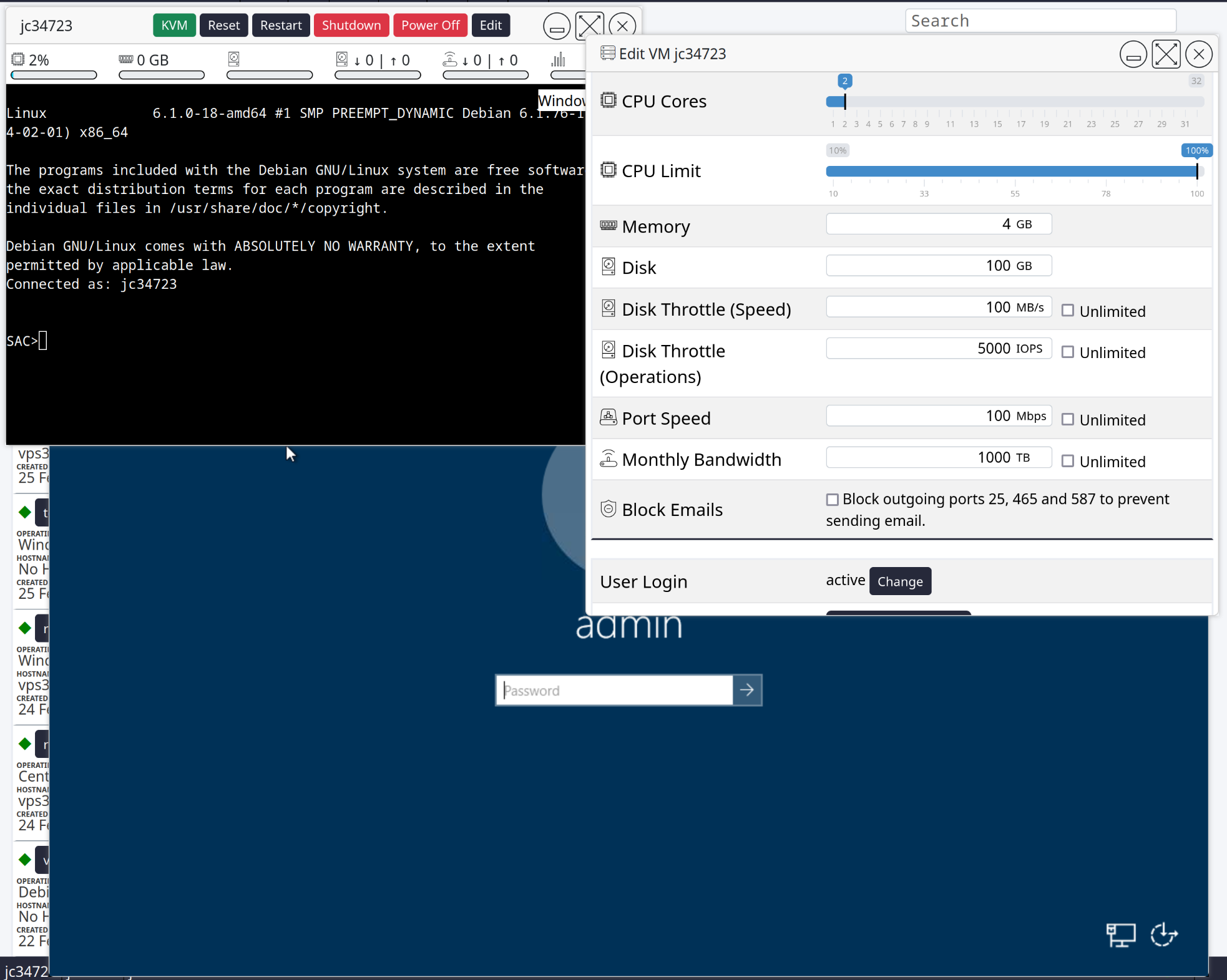The height and width of the screenshot is (980, 1227).
Task: Click the network icon on login screen
Action: pyautogui.click(x=1121, y=935)
